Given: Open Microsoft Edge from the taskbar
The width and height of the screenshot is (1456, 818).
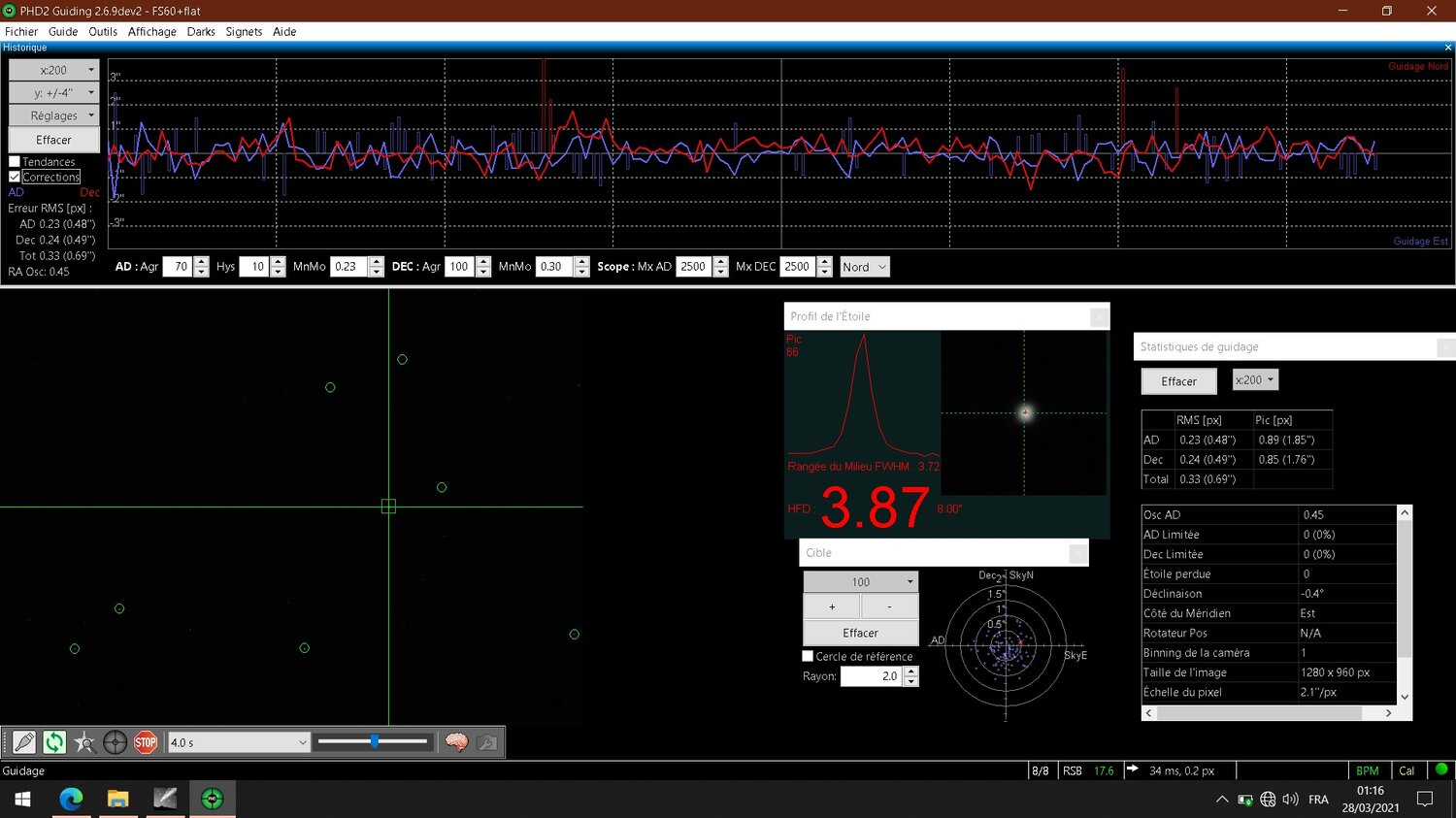Looking at the screenshot, I should [x=71, y=799].
